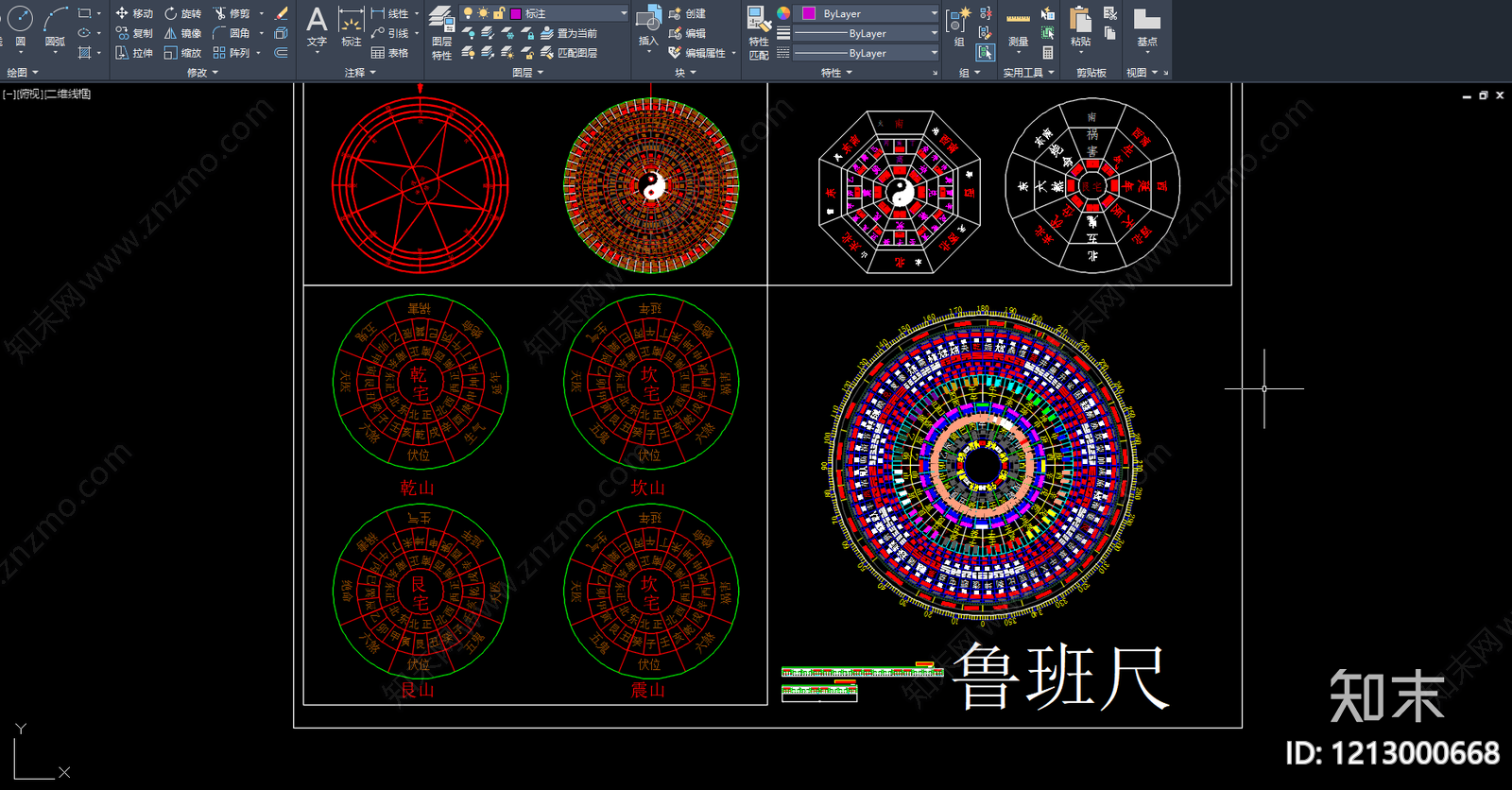Toggle group selection on/off icon
The height and width of the screenshot is (790, 1512).
(x=986, y=53)
